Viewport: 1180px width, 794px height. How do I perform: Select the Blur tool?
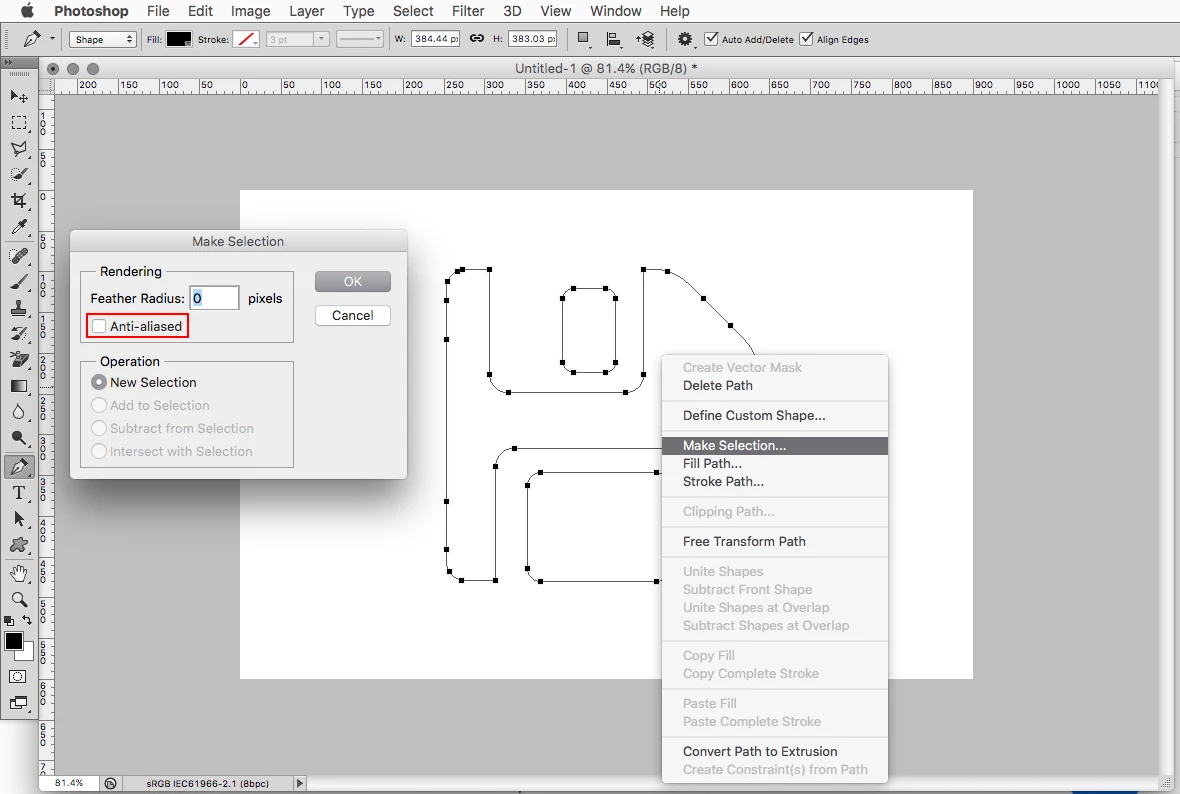[19, 412]
